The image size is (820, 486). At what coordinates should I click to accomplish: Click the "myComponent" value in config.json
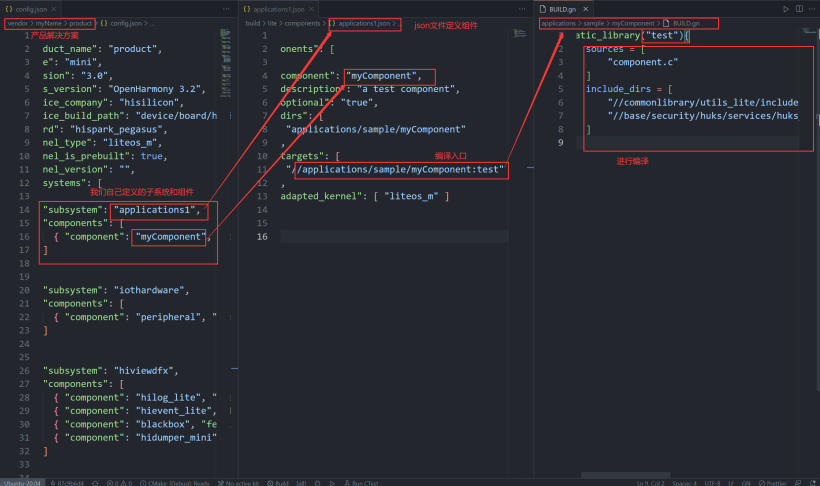pyautogui.click(x=168, y=236)
